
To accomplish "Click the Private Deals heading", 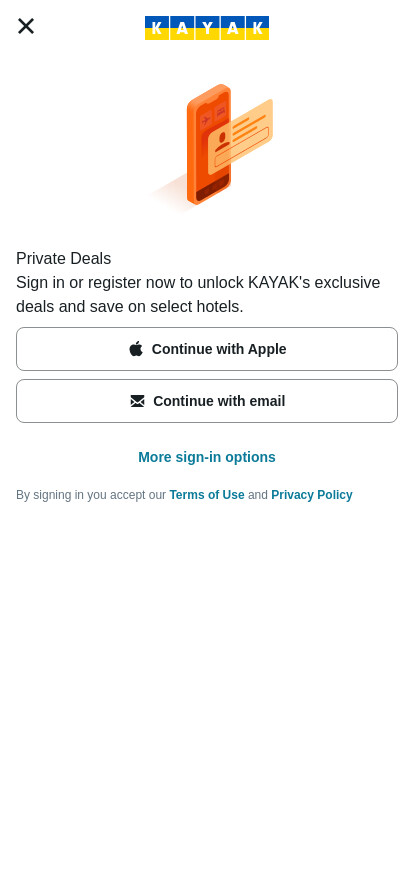I will pyautogui.click(x=63, y=259).
